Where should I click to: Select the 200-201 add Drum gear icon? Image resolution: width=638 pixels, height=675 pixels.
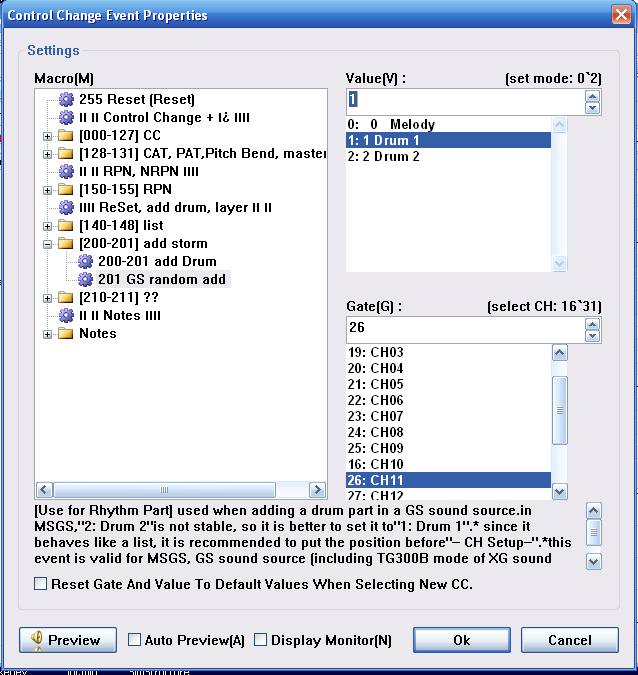tap(86, 261)
